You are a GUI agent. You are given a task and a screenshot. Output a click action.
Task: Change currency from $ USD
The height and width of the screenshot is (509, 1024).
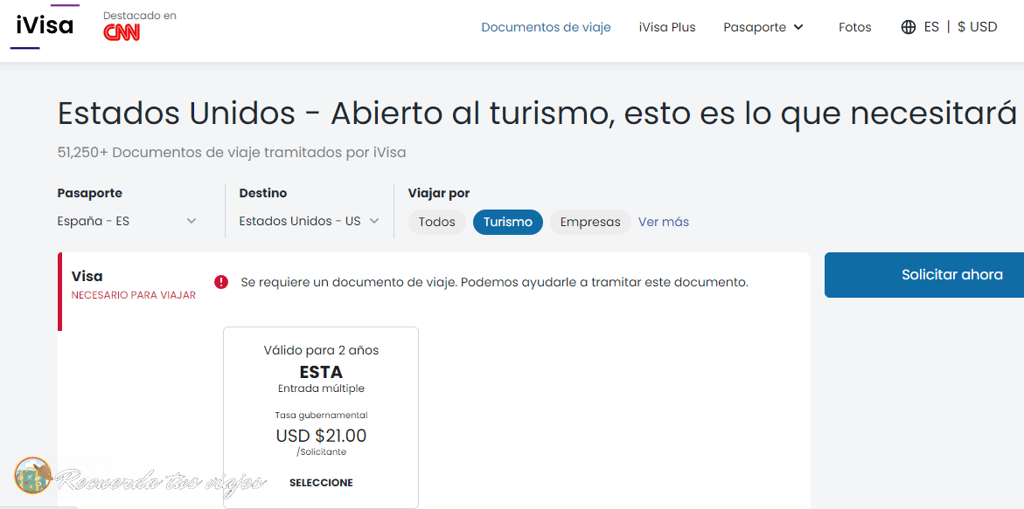click(978, 27)
